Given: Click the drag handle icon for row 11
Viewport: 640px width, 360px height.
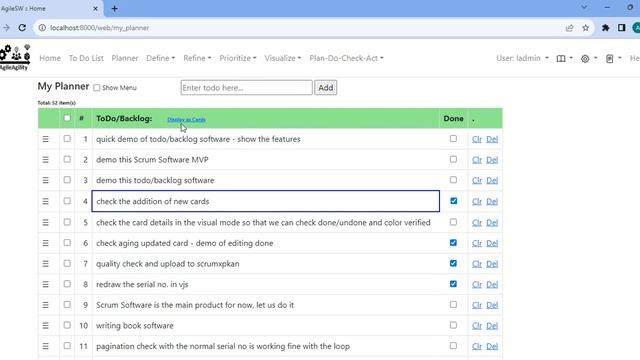Looking at the screenshot, I should (x=46, y=346).
